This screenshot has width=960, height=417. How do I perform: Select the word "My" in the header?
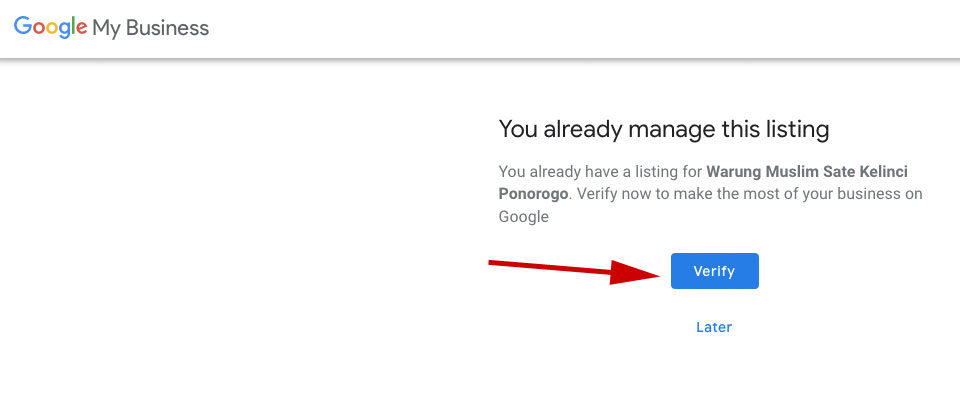point(106,29)
